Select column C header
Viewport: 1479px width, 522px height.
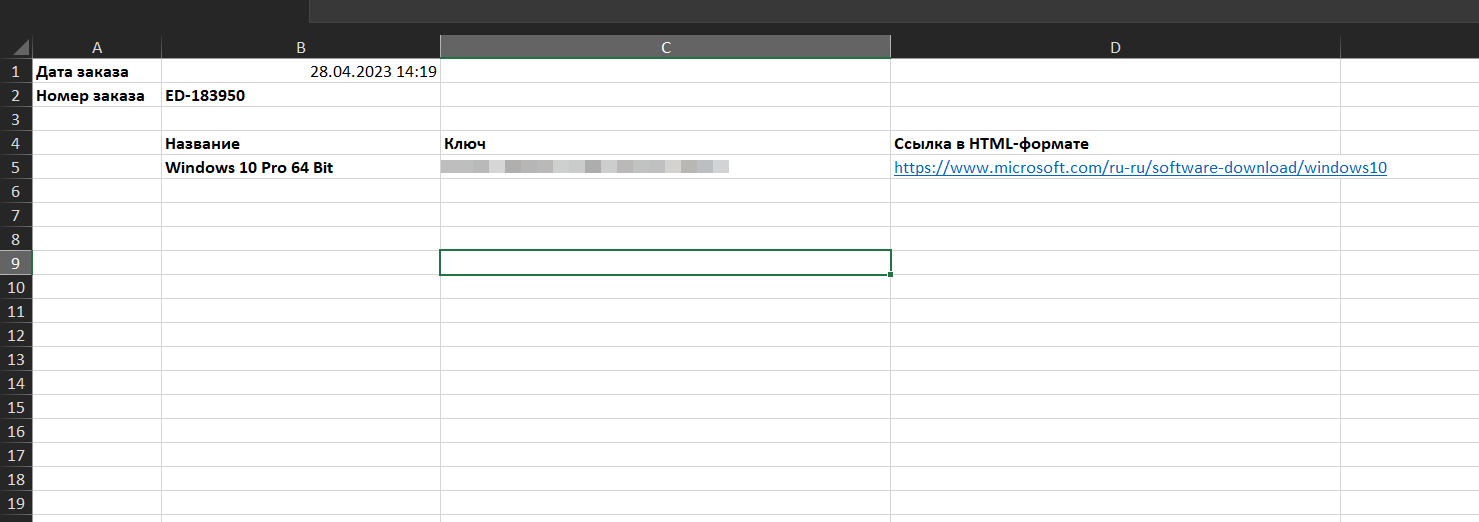(x=665, y=47)
